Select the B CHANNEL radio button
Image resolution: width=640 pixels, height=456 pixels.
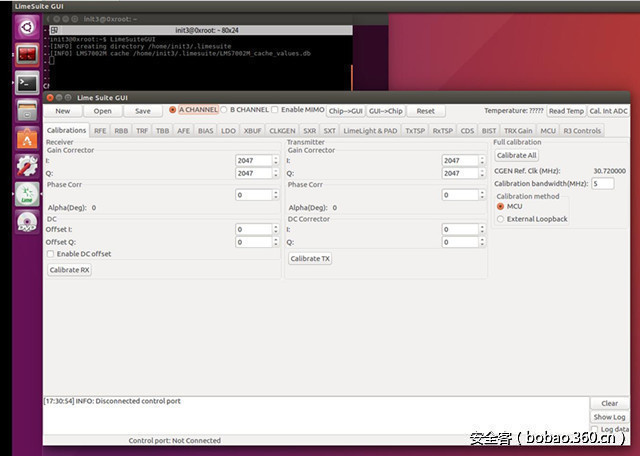(x=224, y=110)
